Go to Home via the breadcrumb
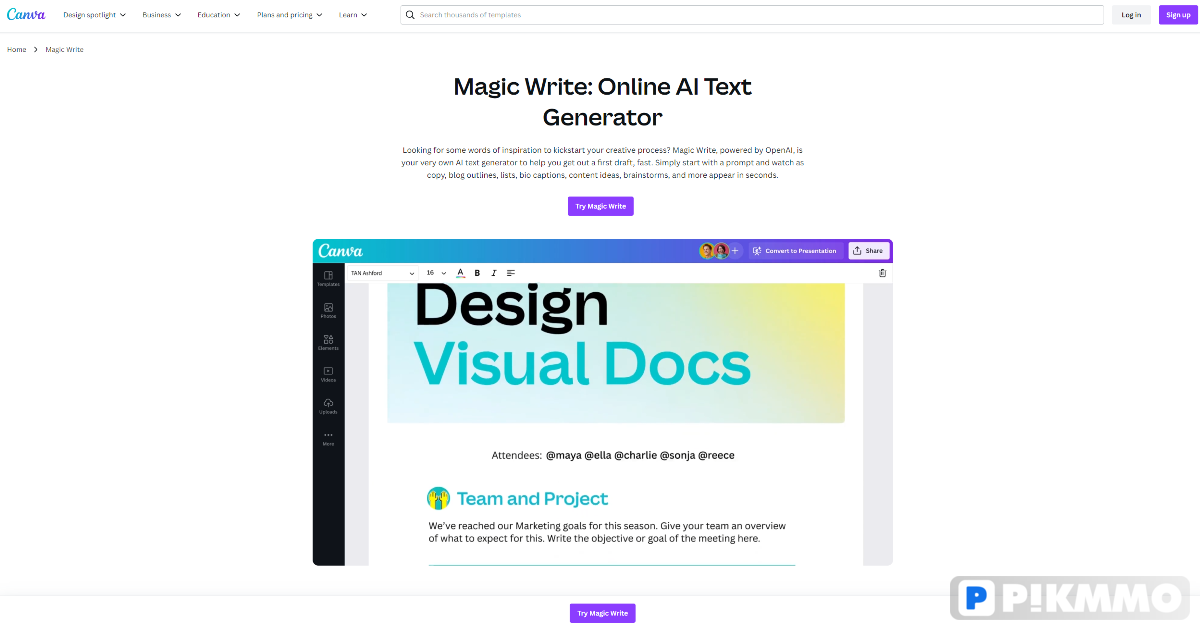Viewport: 1200px width, 630px height. (17, 49)
